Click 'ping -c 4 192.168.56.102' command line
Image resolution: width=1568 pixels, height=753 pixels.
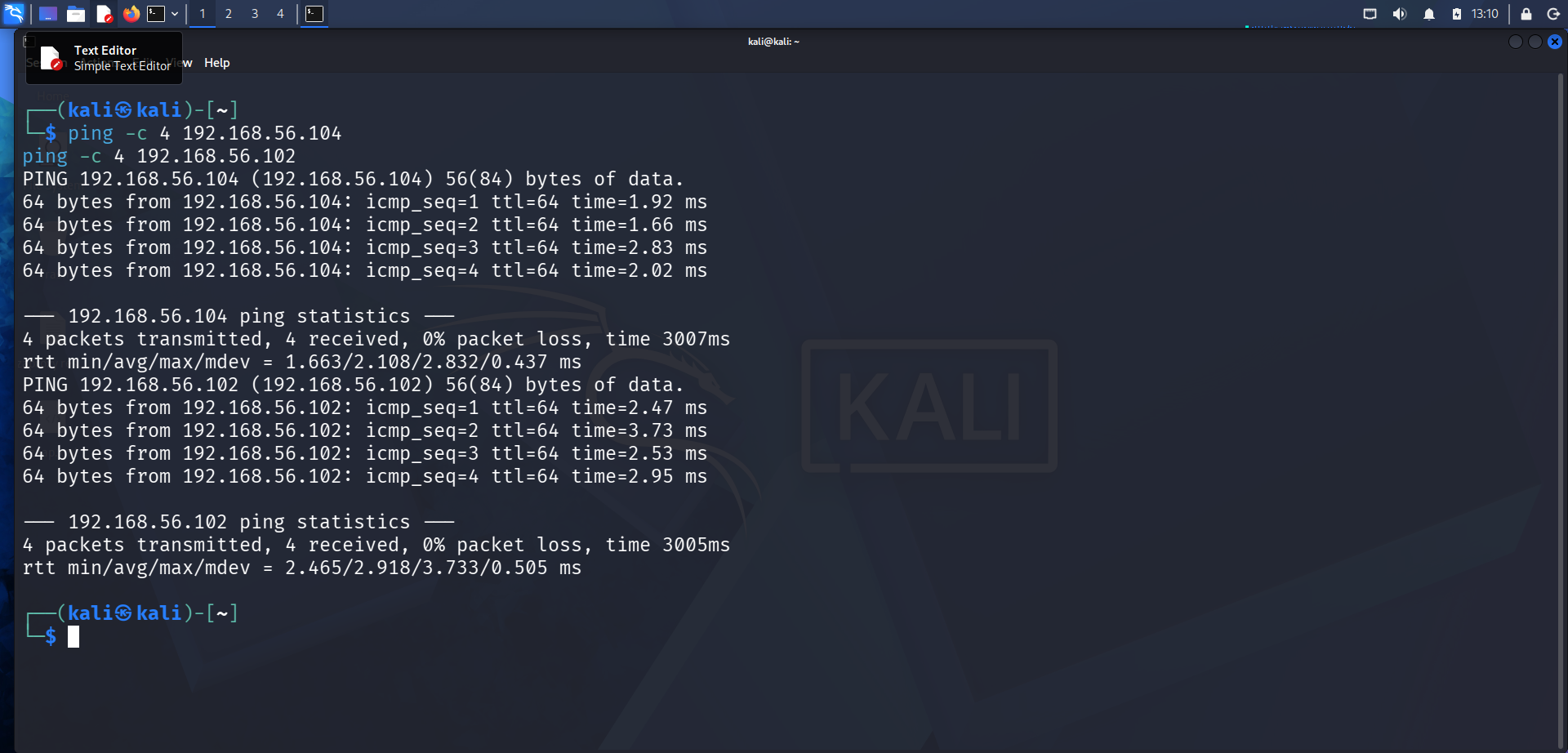tap(159, 156)
